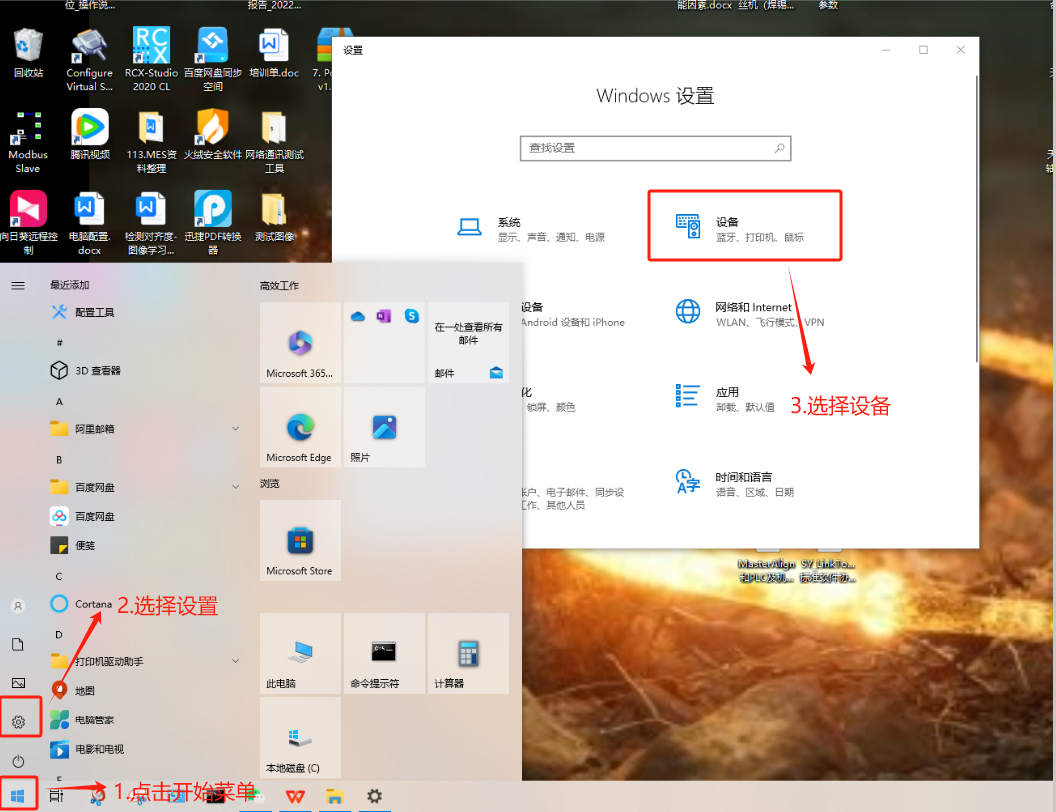Expand the 百度网盘 folder chevron
This screenshot has width=1056, height=812.
236,487
